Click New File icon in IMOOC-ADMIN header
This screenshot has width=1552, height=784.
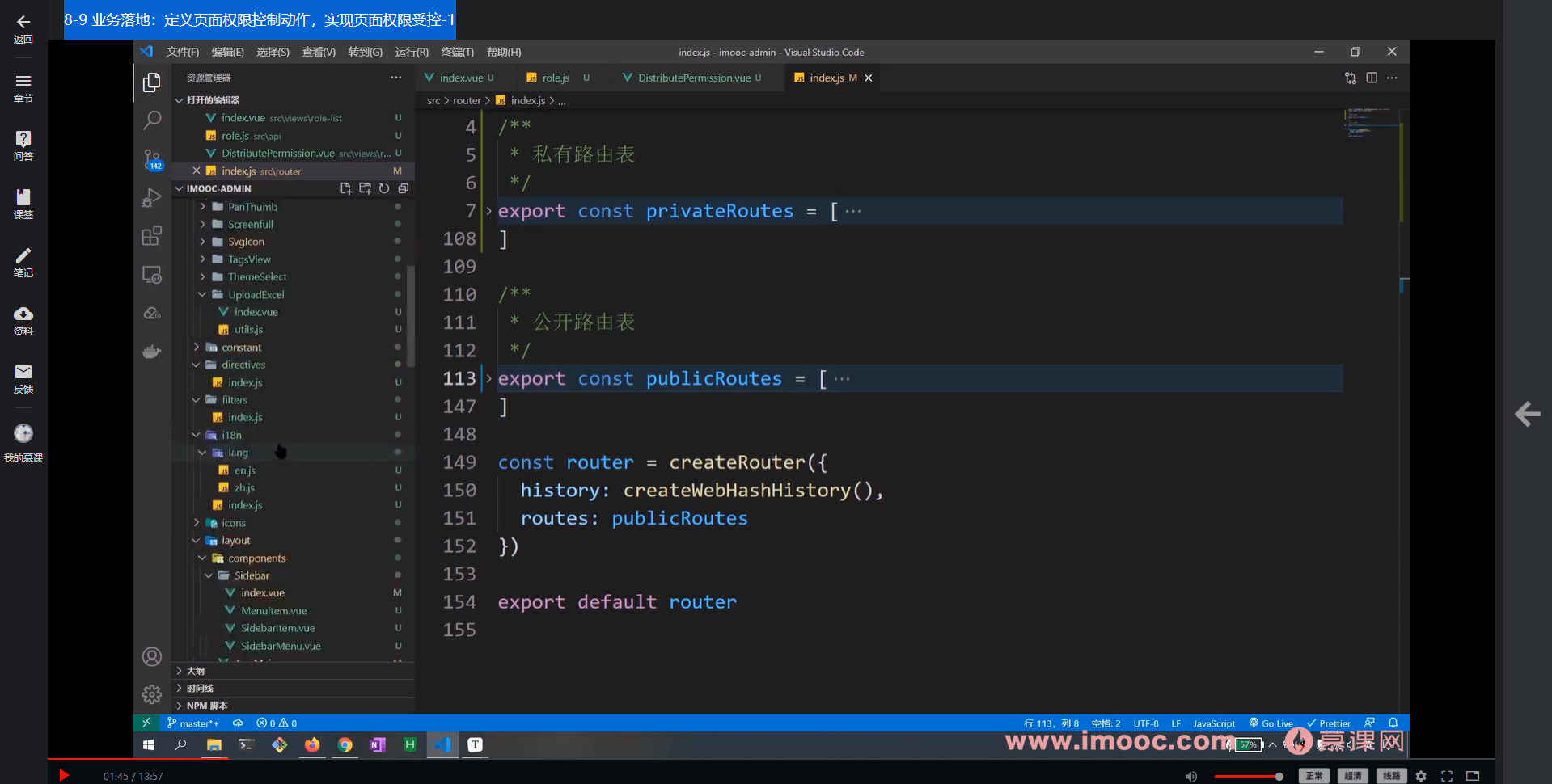point(346,188)
